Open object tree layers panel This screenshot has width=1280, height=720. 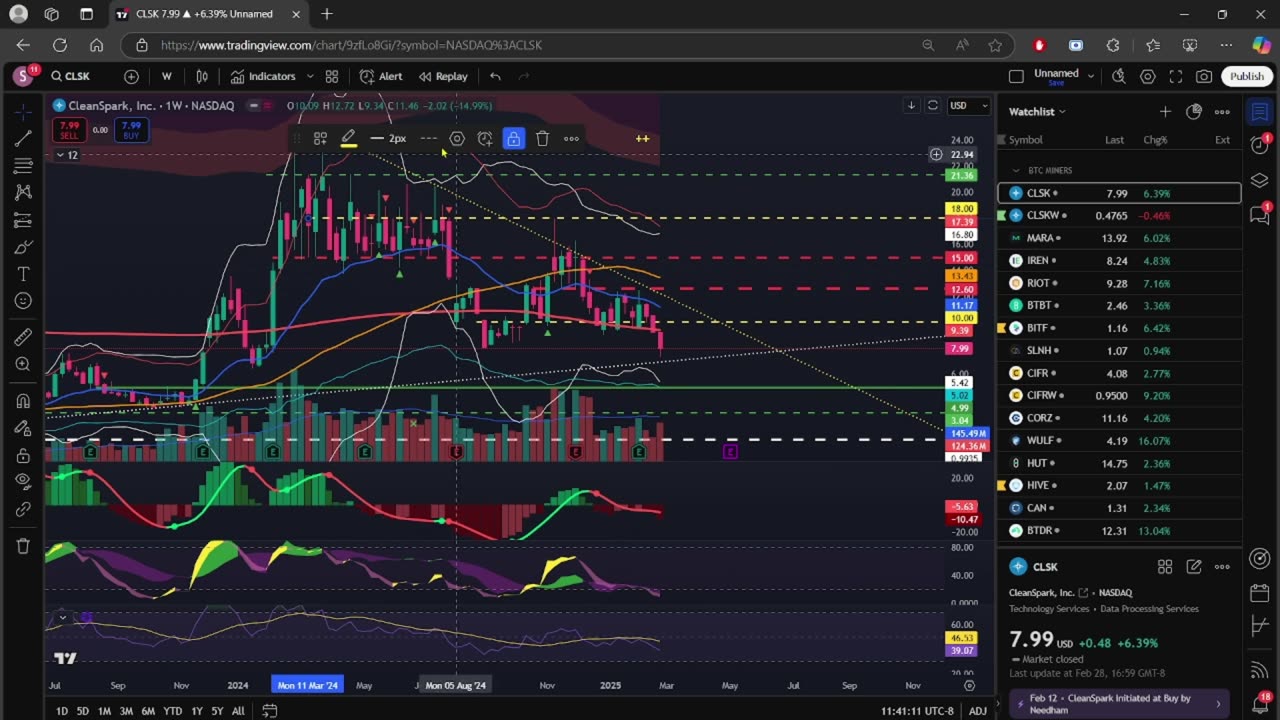pos(1259,180)
